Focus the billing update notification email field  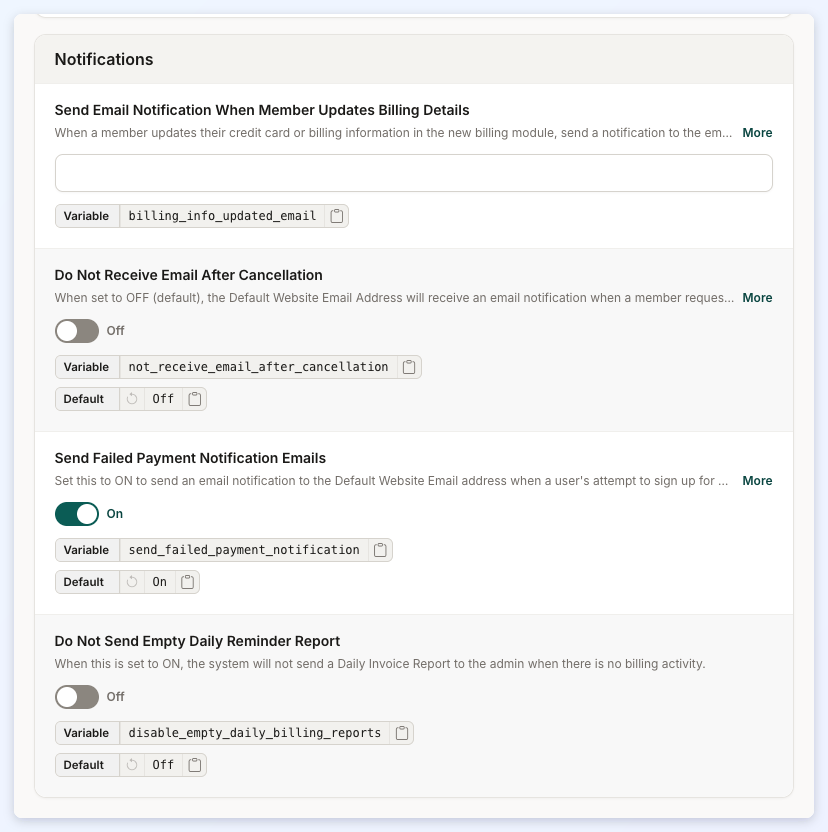[x=414, y=173]
